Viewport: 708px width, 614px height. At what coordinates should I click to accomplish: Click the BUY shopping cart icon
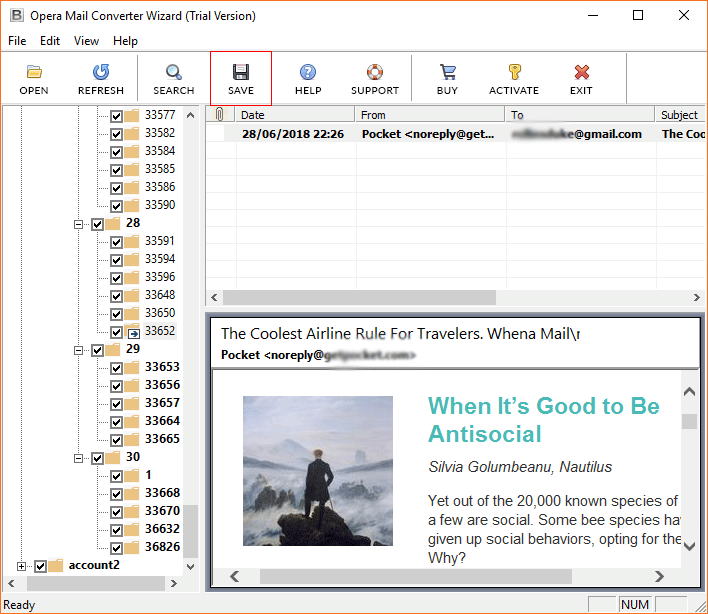[x=447, y=72]
